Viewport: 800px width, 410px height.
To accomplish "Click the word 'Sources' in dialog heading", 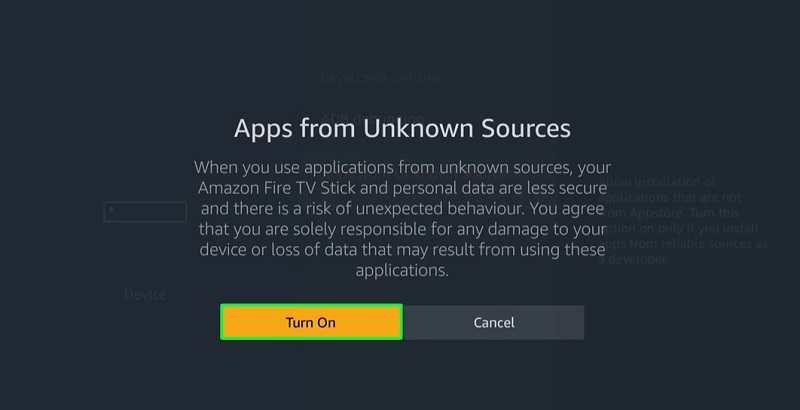I will (526, 129).
